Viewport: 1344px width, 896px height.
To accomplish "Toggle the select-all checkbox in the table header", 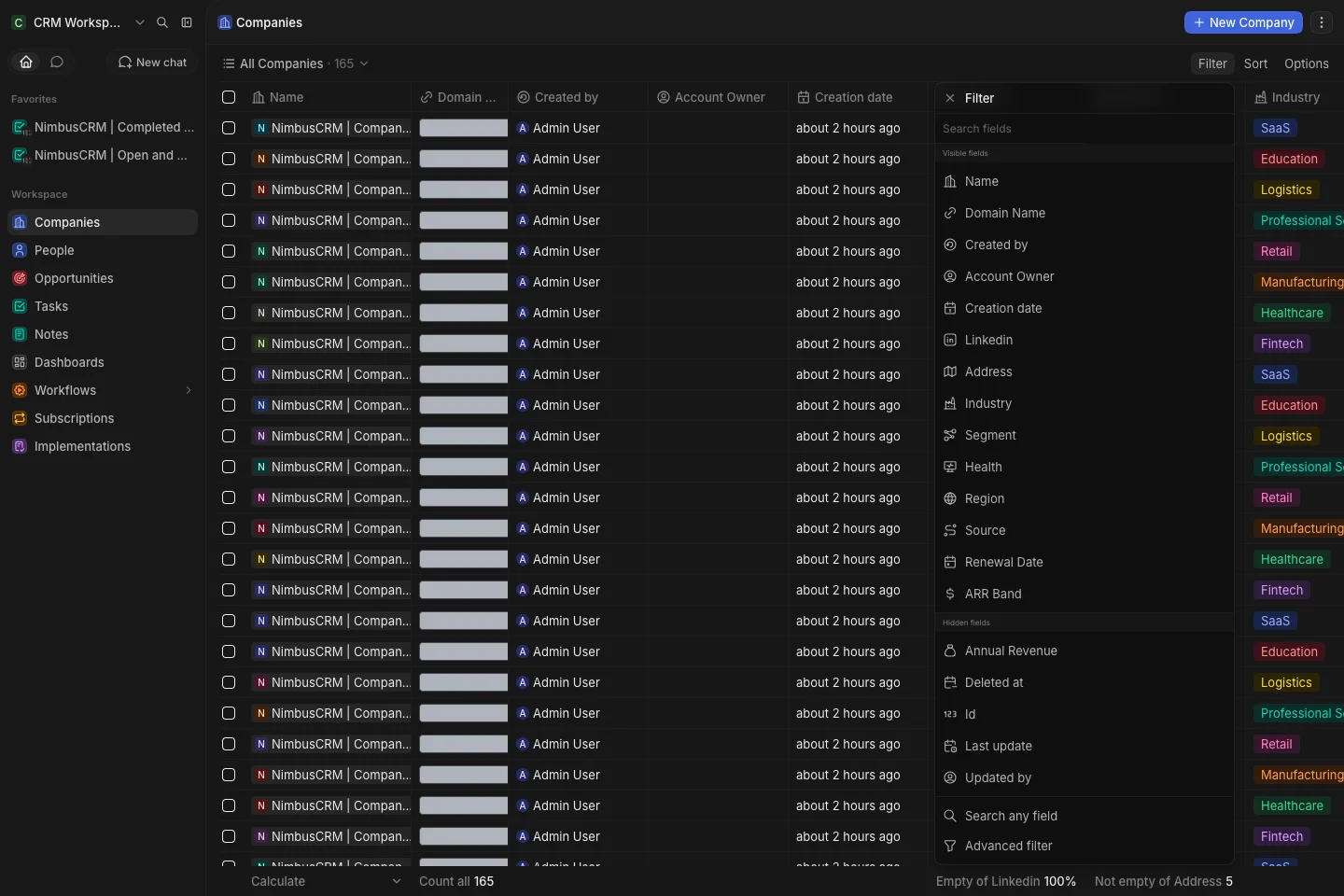I will pyautogui.click(x=229, y=97).
